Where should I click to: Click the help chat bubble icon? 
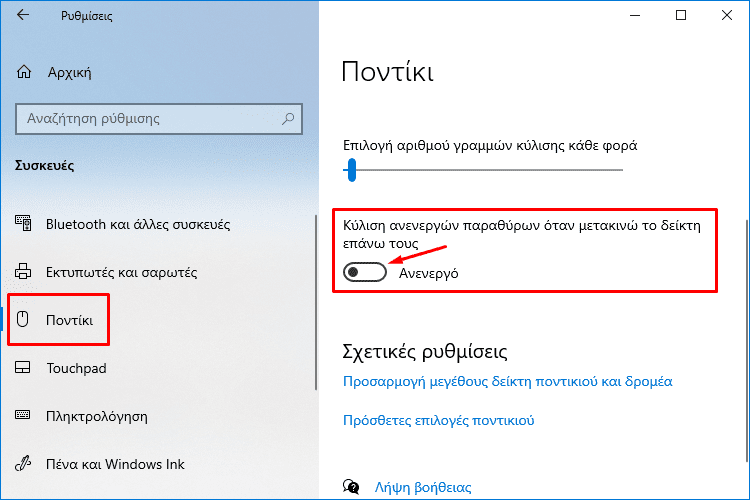[x=351, y=487]
